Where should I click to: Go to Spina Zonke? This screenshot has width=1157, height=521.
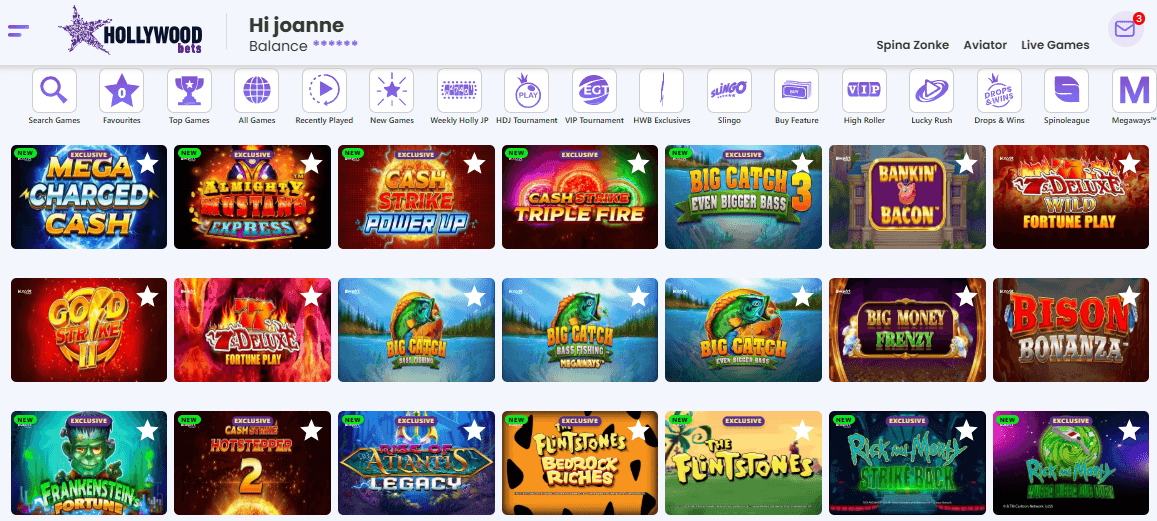coord(913,45)
